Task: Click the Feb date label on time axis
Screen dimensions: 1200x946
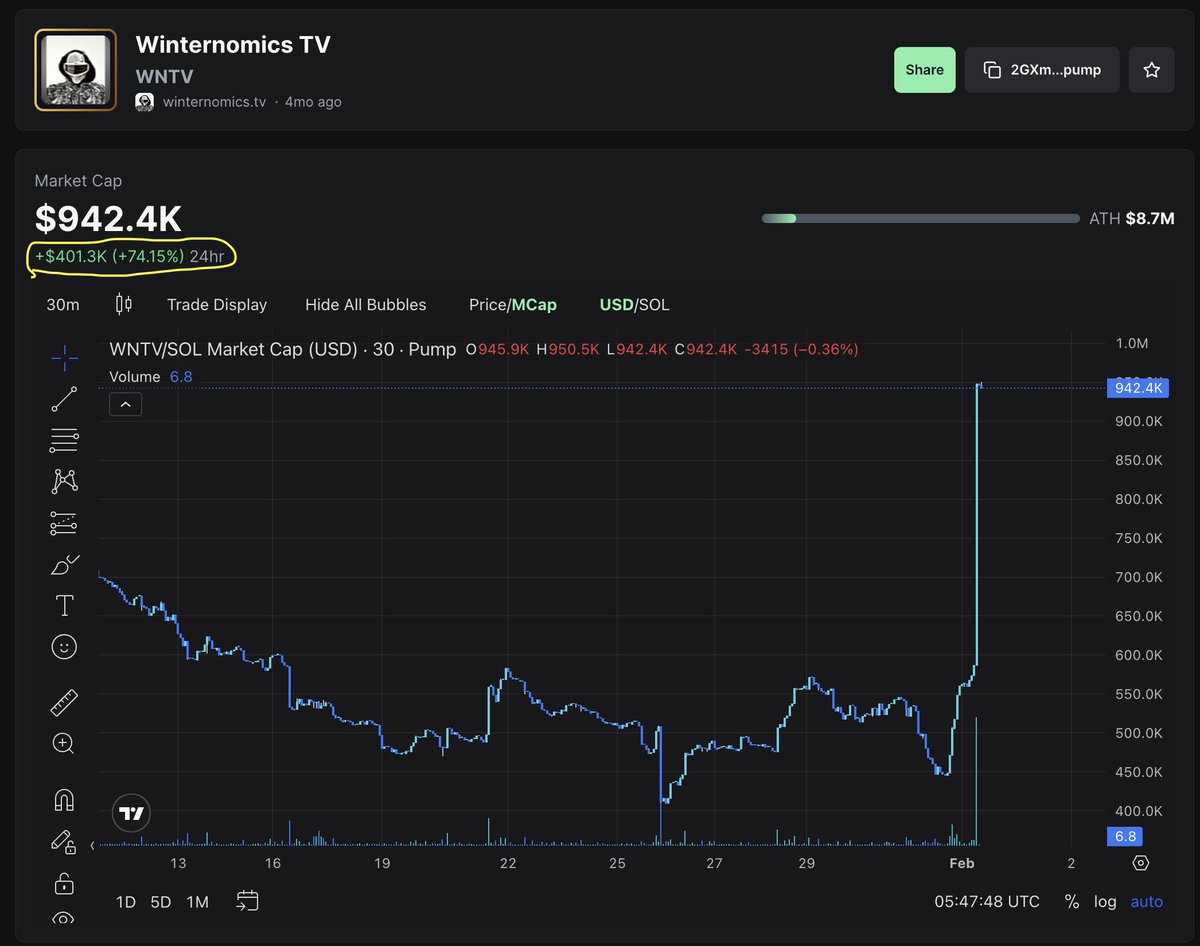Action: point(961,863)
